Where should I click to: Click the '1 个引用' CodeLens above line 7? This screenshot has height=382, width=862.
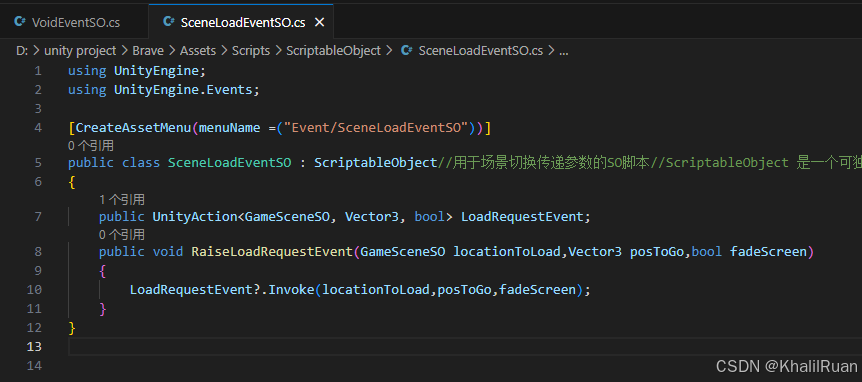coord(121,199)
